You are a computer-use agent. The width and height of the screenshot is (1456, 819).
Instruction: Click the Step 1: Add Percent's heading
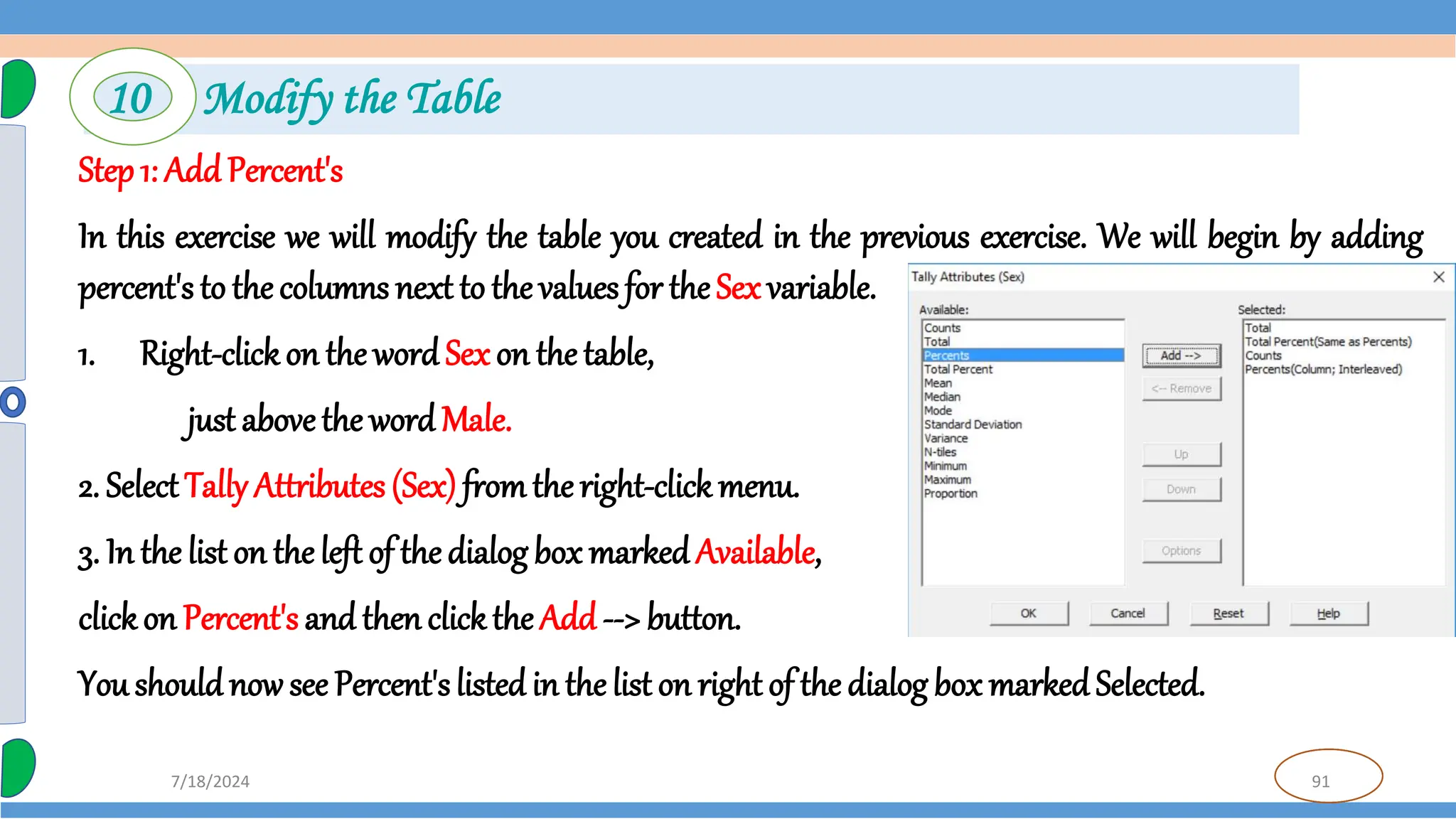click(210, 171)
